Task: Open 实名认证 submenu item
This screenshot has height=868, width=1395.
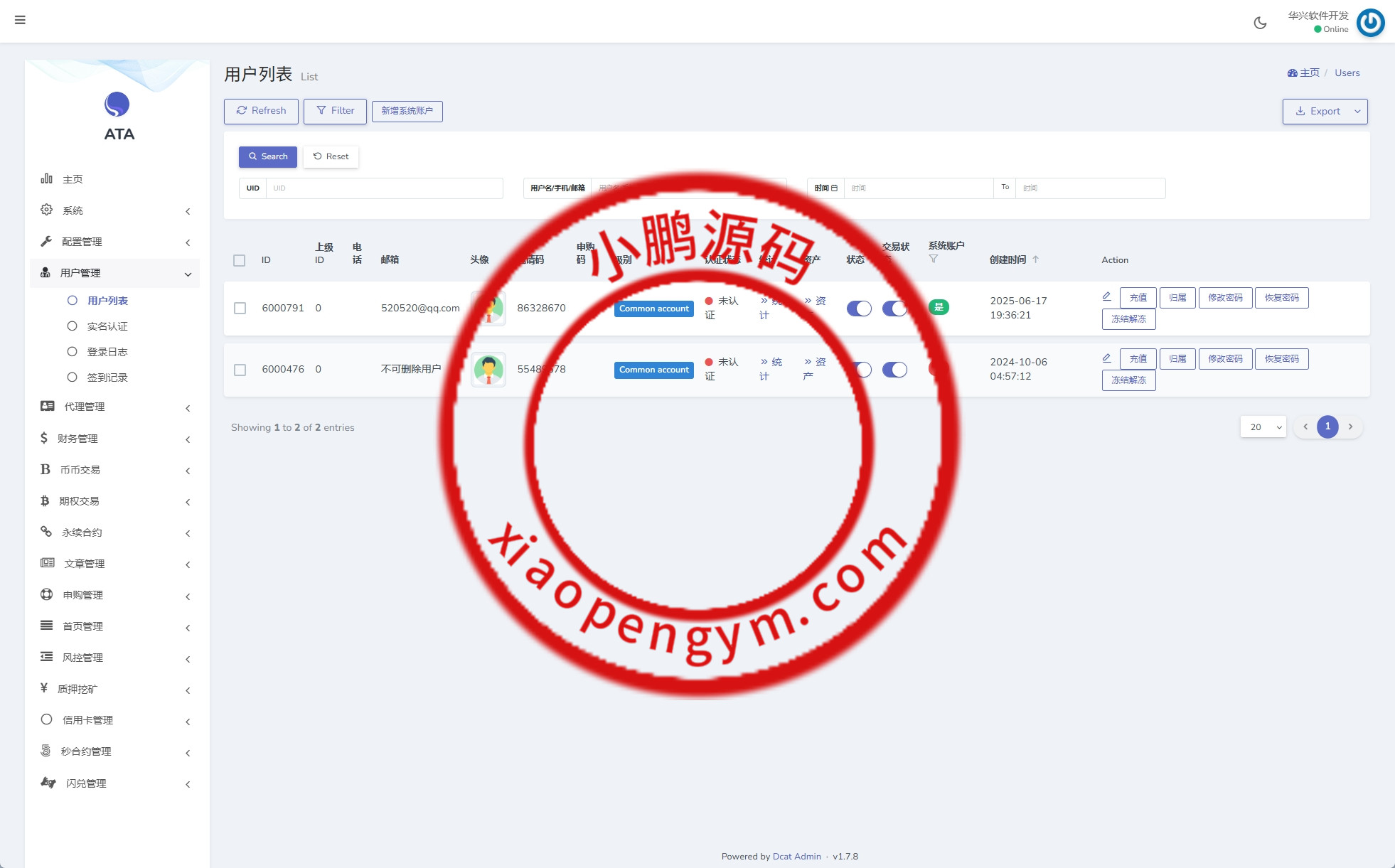Action: click(x=107, y=326)
